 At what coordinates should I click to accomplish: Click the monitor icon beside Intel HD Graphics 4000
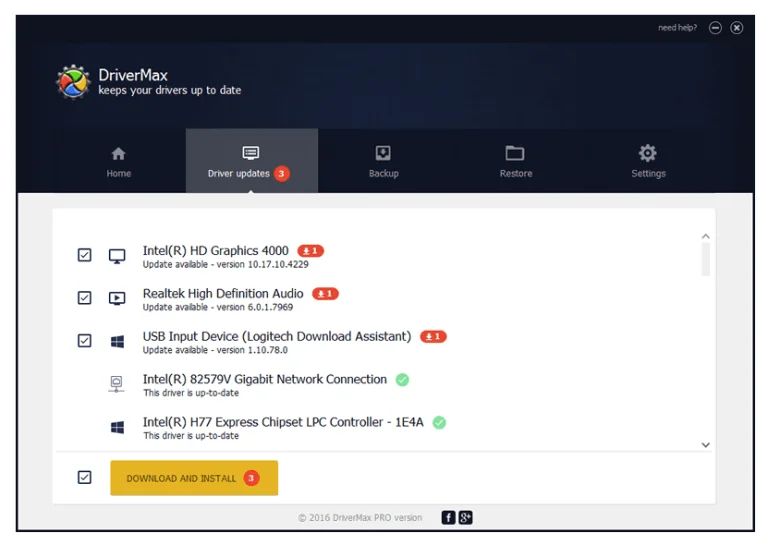(117, 256)
